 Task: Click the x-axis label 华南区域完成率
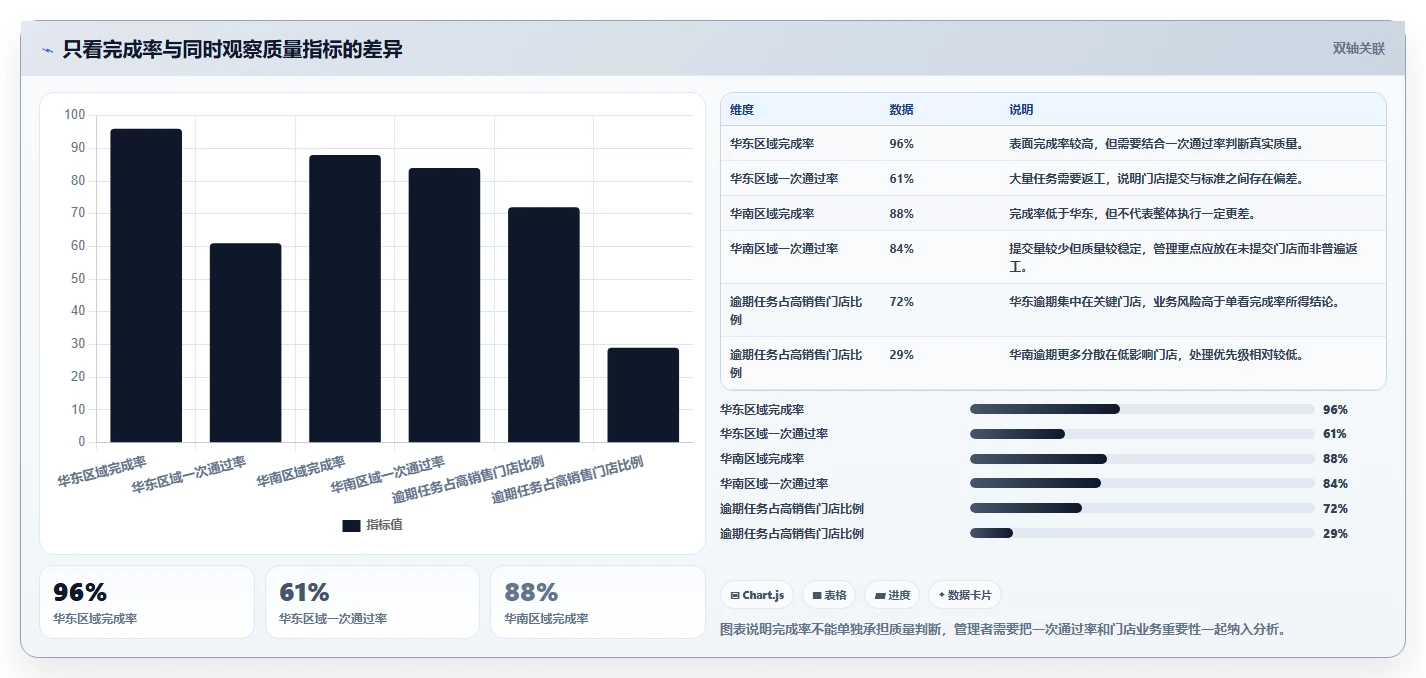coord(301,471)
